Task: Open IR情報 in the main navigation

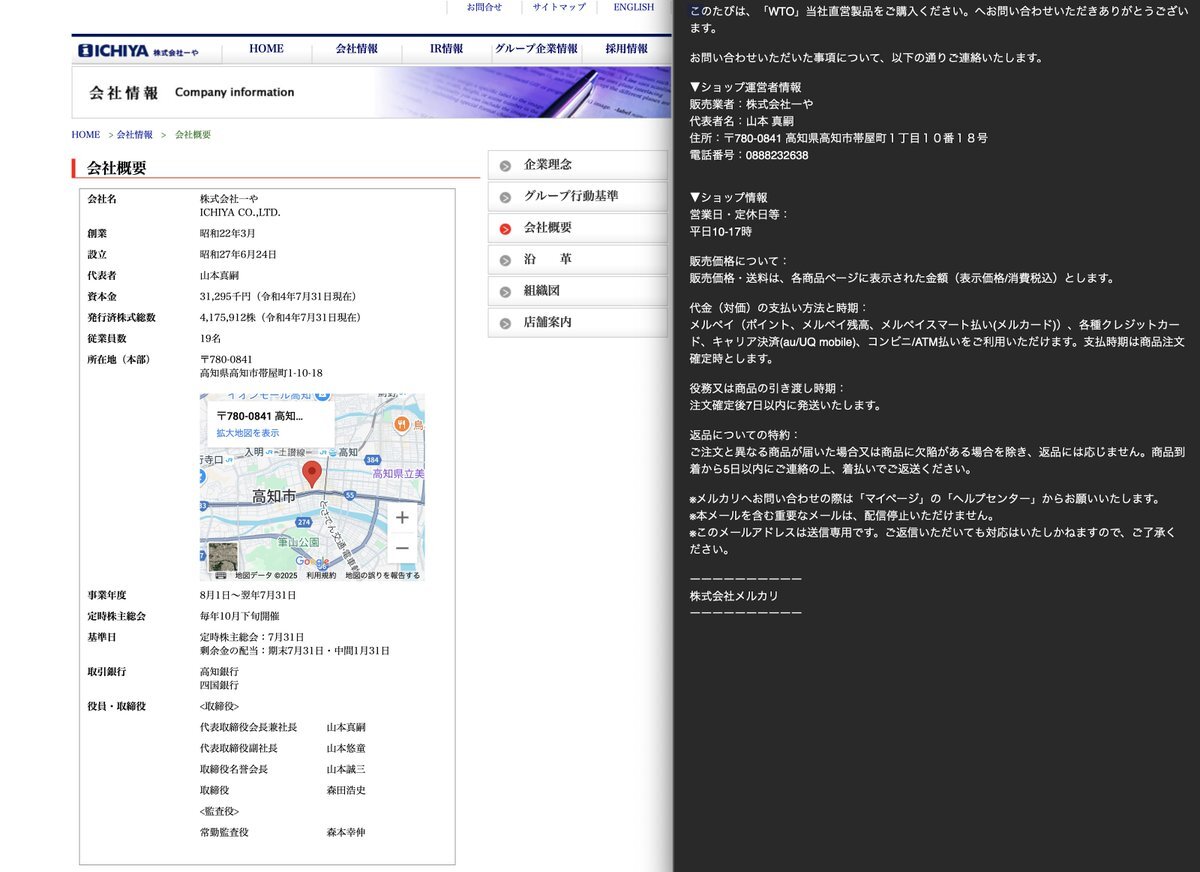Action: point(447,49)
